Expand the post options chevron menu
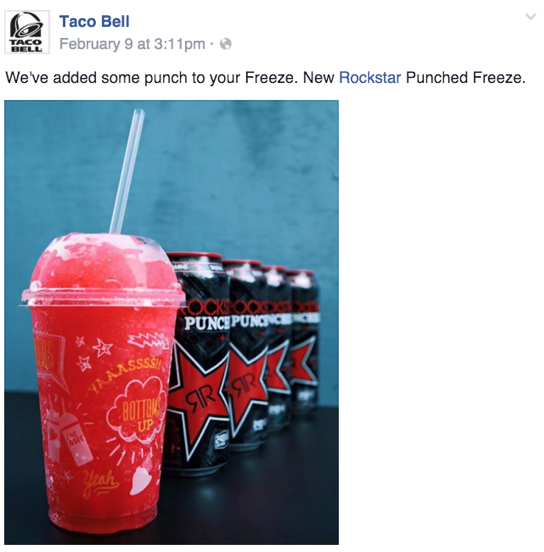The image size is (544, 552). (x=531, y=17)
